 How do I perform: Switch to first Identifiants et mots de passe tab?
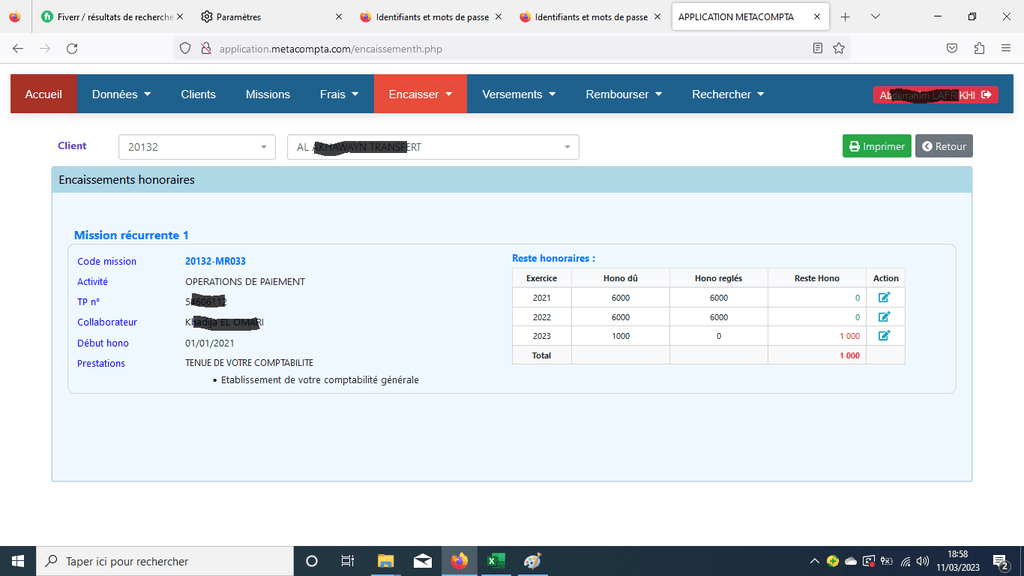point(431,17)
